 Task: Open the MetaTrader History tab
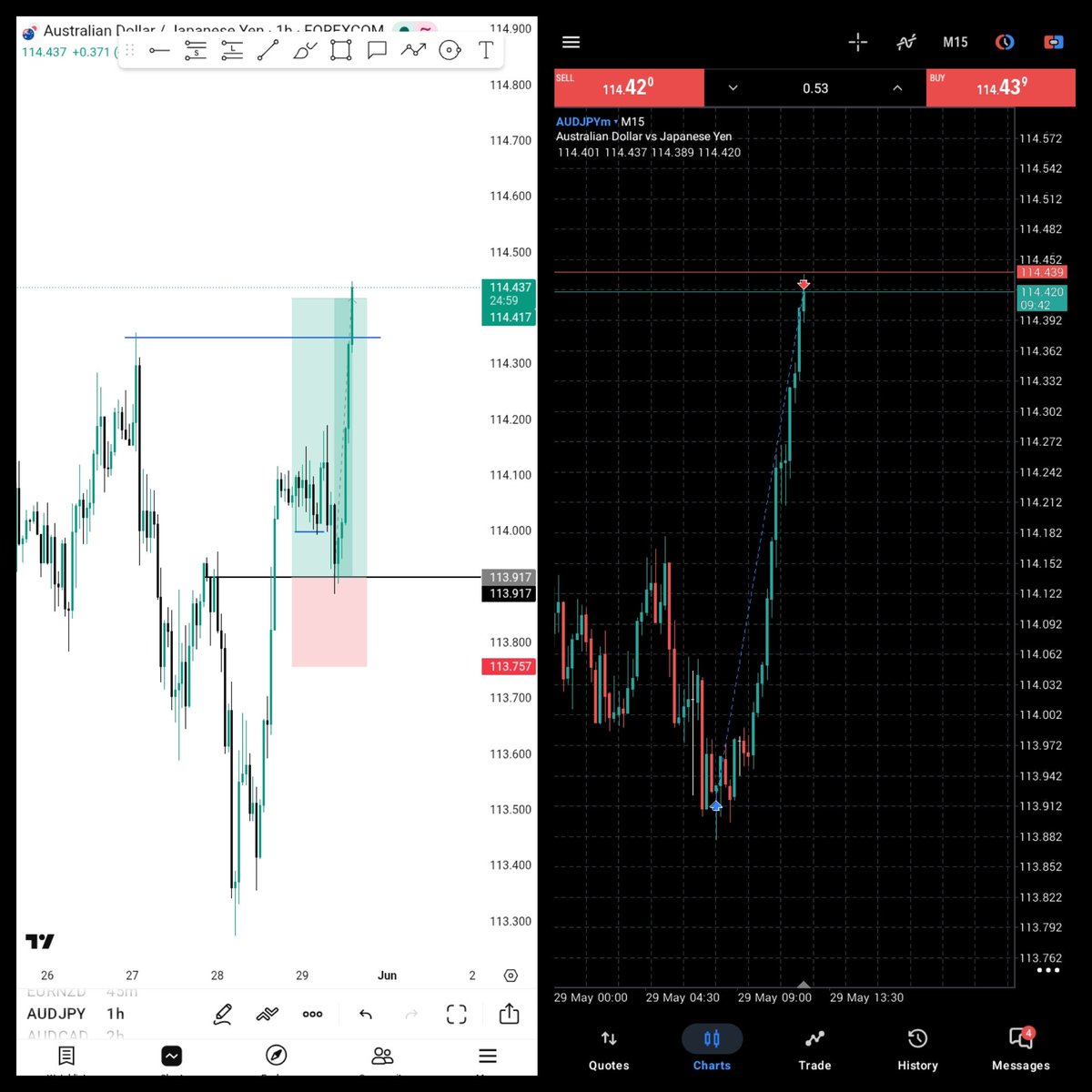tap(917, 1049)
